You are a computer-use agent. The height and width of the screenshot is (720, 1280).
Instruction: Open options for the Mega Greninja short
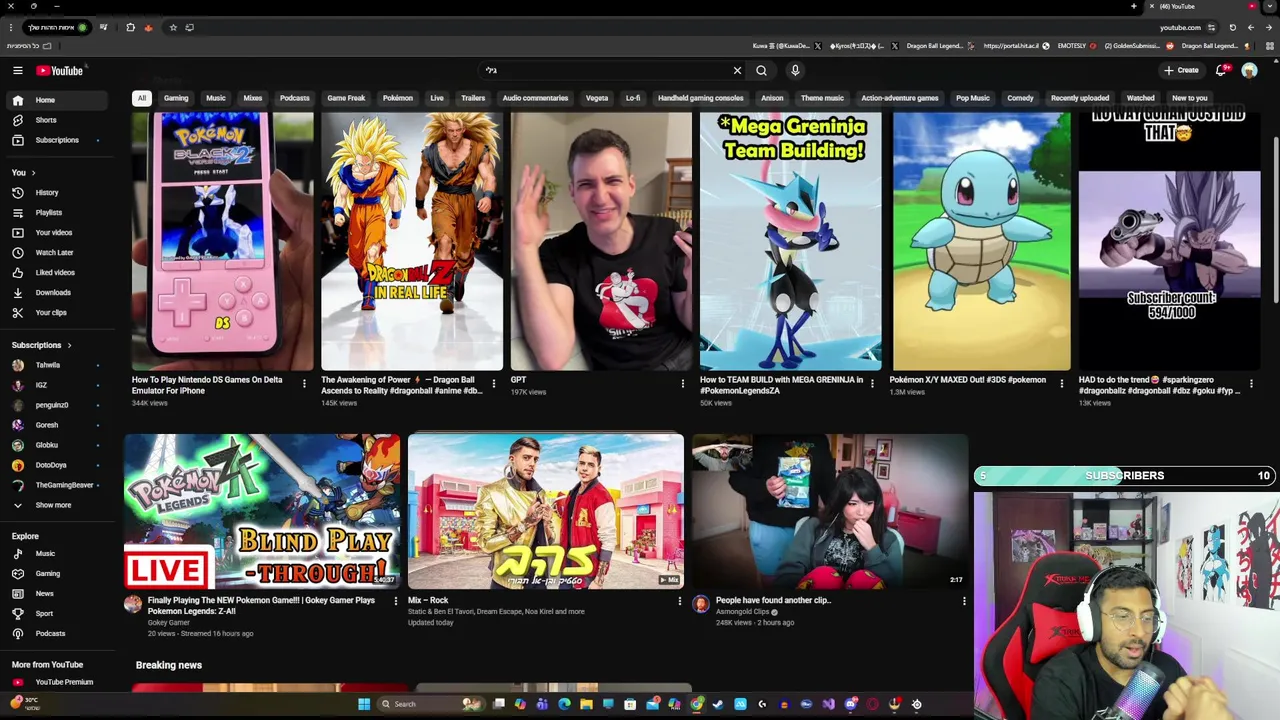[x=872, y=383]
